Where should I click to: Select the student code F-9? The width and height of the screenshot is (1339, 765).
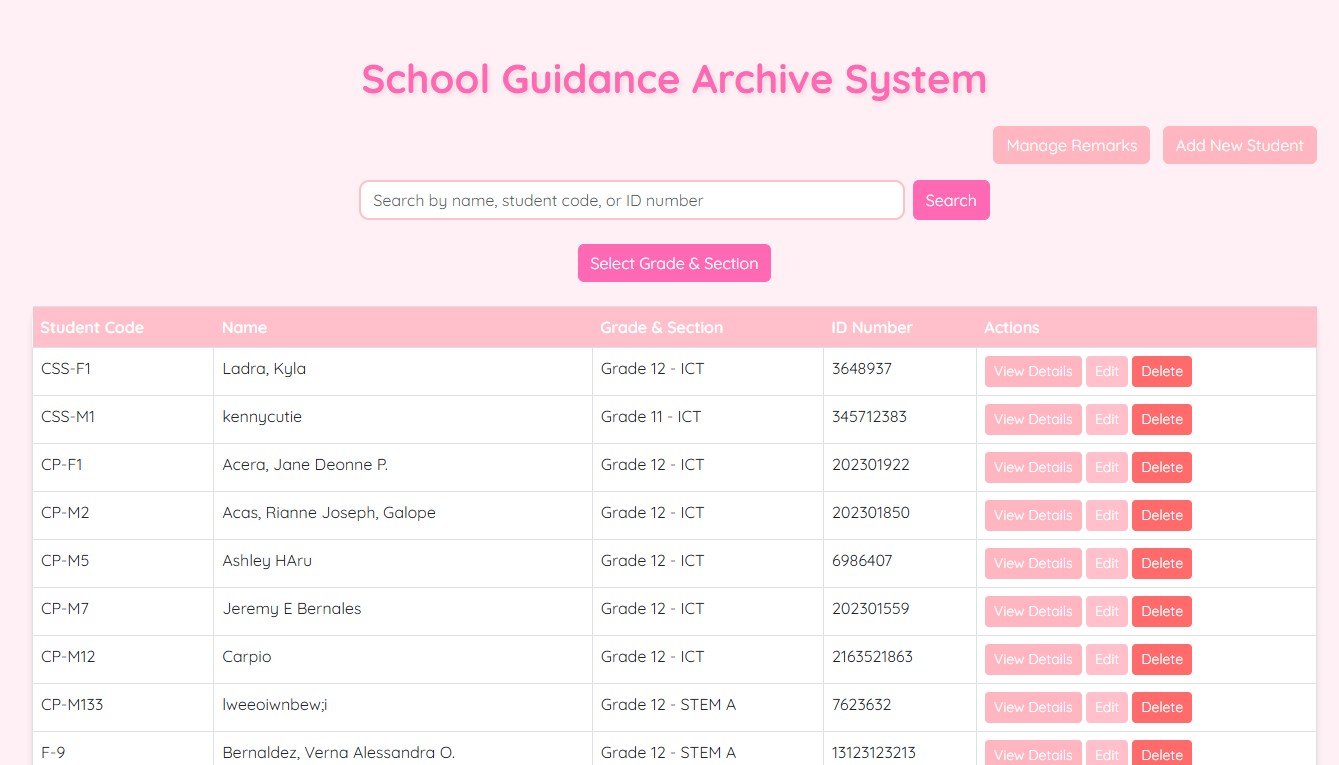pyautogui.click(x=53, y=752)
